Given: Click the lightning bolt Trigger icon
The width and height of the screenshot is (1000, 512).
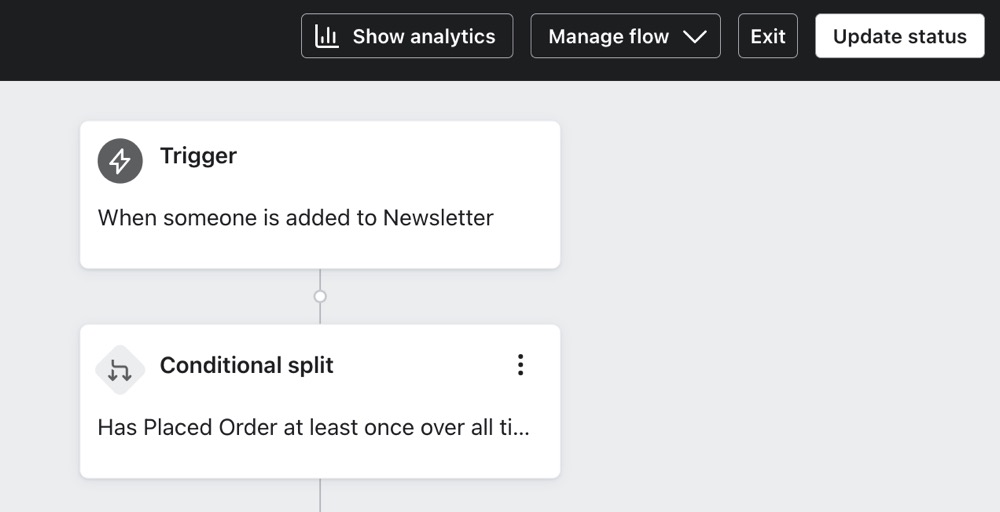Looking at the screenshot, I should pos(120,160).
